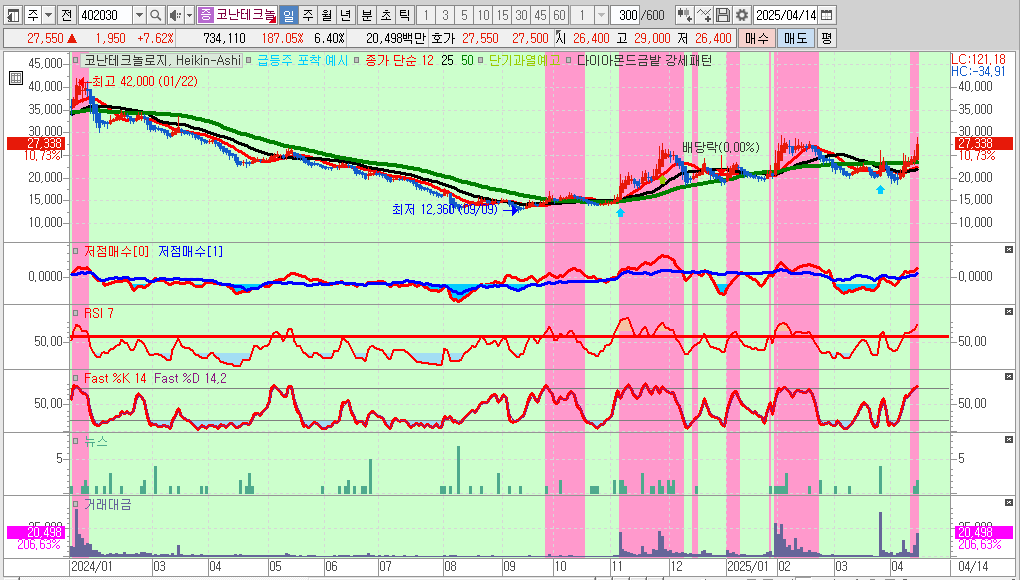Click the data table icon on chart

(16, 79)
